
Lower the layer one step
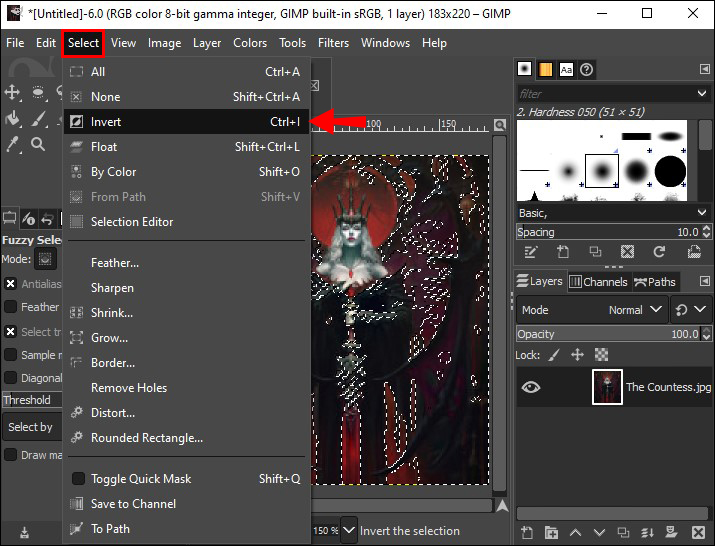click(599, 532)
